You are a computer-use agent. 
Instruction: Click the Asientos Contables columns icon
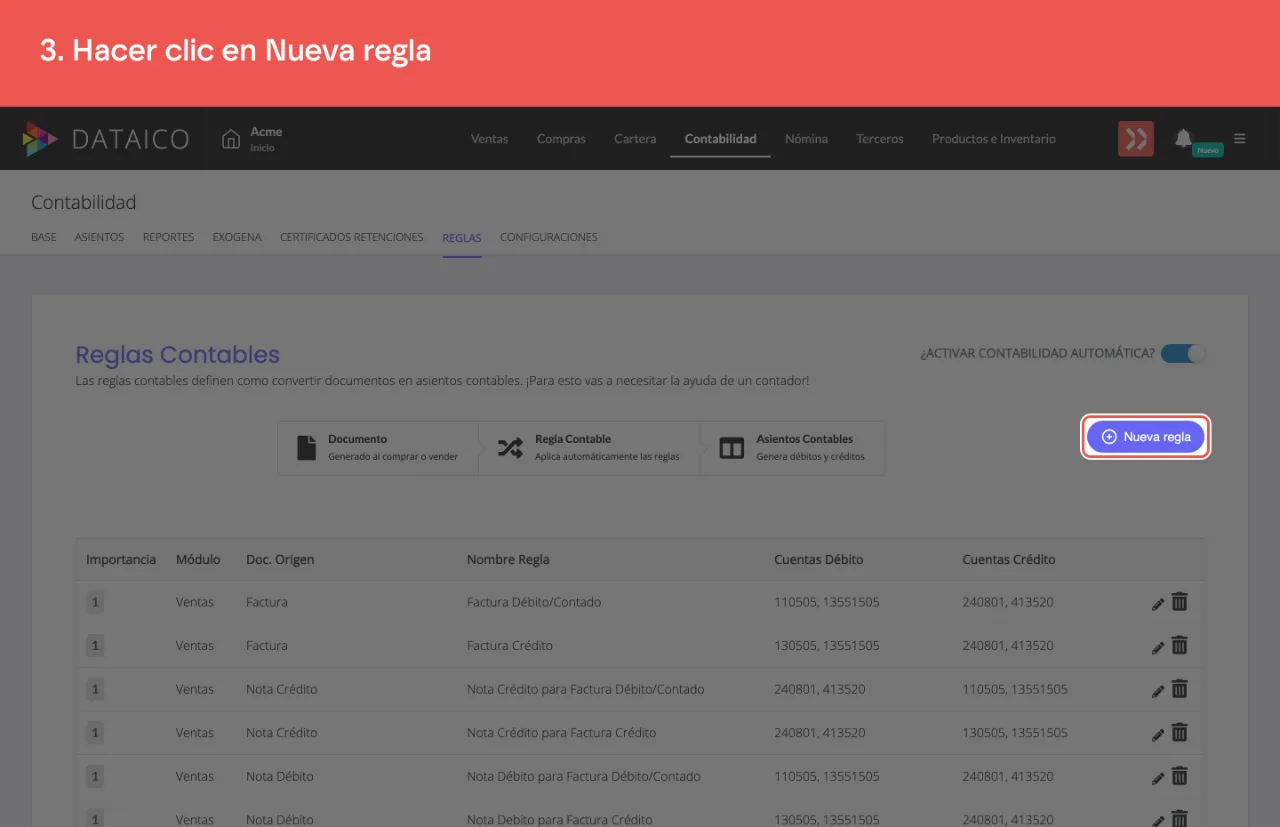click(x=732, y=448)
